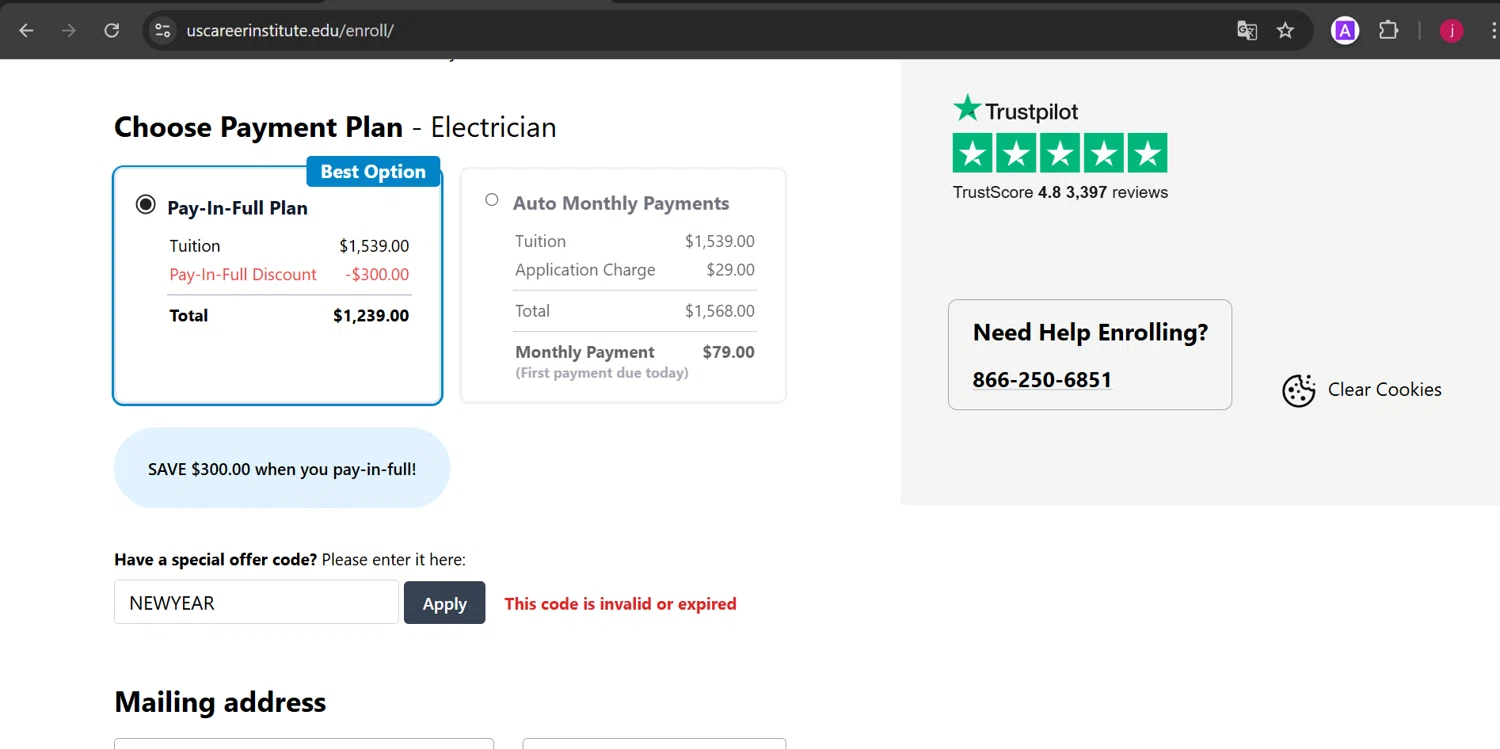Screen dimensions: 1500x749
Task: Click the special offer code input field
Action: (x=256, y=603)
